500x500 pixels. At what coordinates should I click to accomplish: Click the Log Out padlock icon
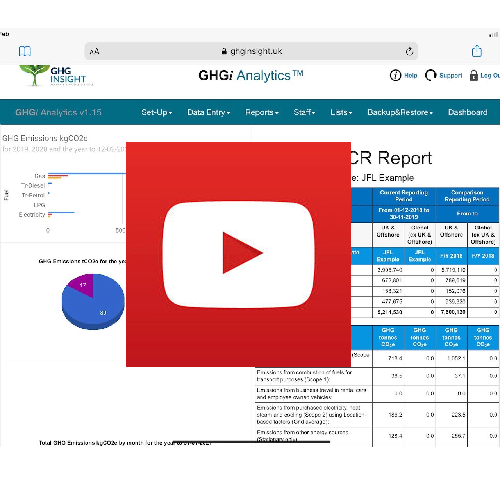click(x=474, y=76)
